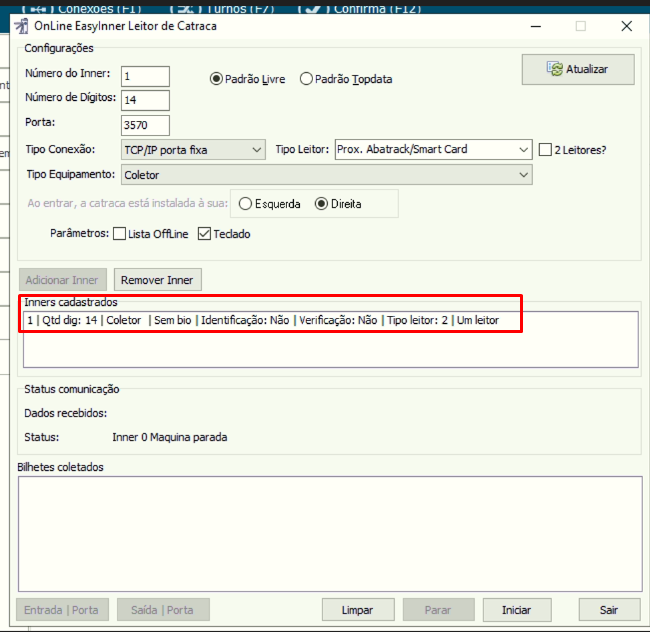Select the registered Inner 1 list entry
The width and height of the screenshot is (650, 632).
tap(272, 321)
